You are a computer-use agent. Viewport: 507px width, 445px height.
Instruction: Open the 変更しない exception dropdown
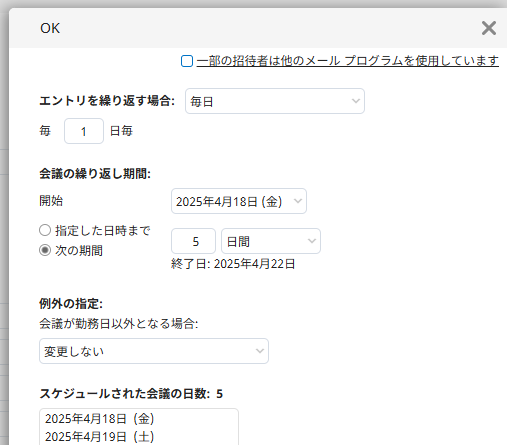154,351
